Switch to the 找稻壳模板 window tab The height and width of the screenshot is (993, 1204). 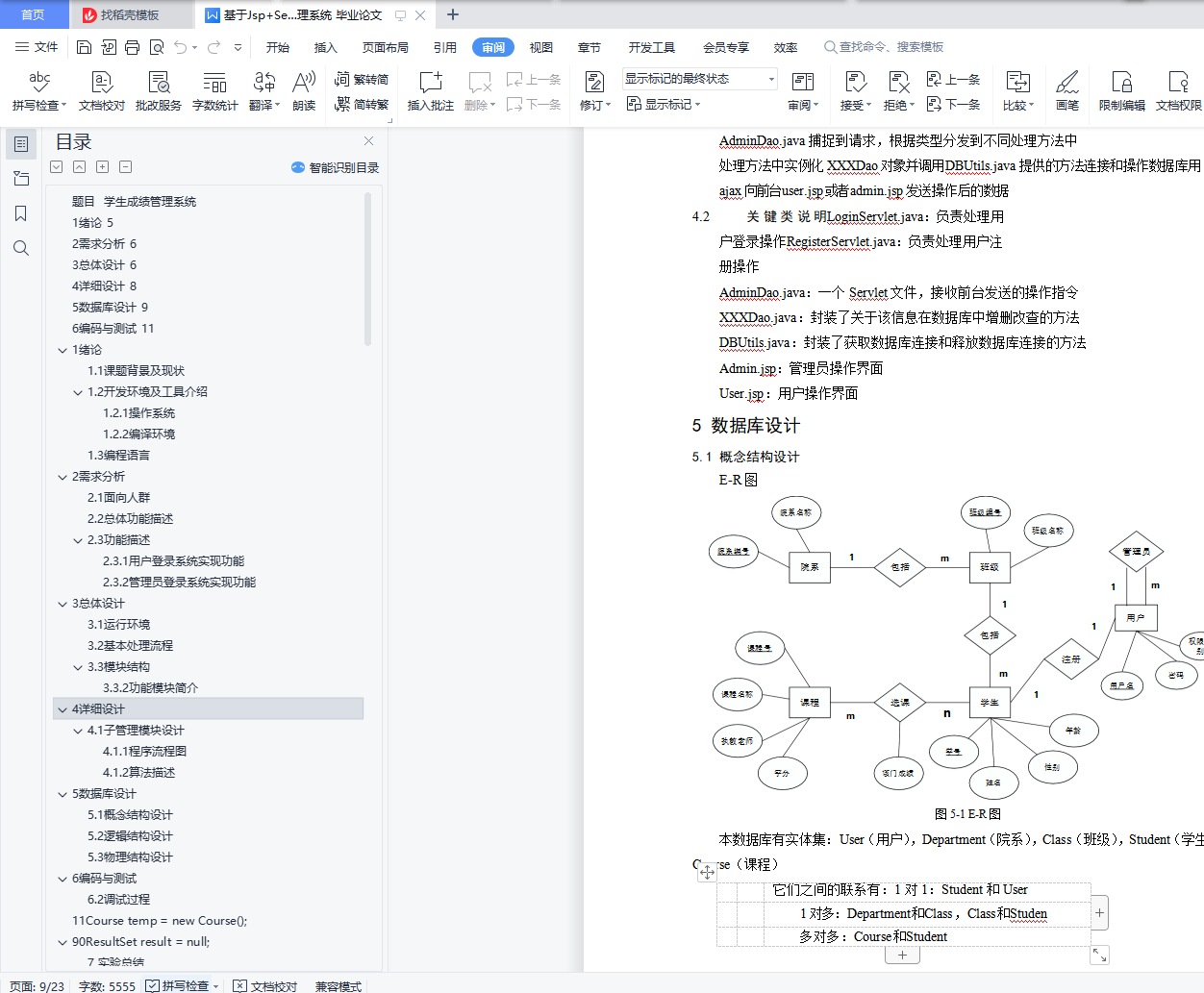click(131, 14)
